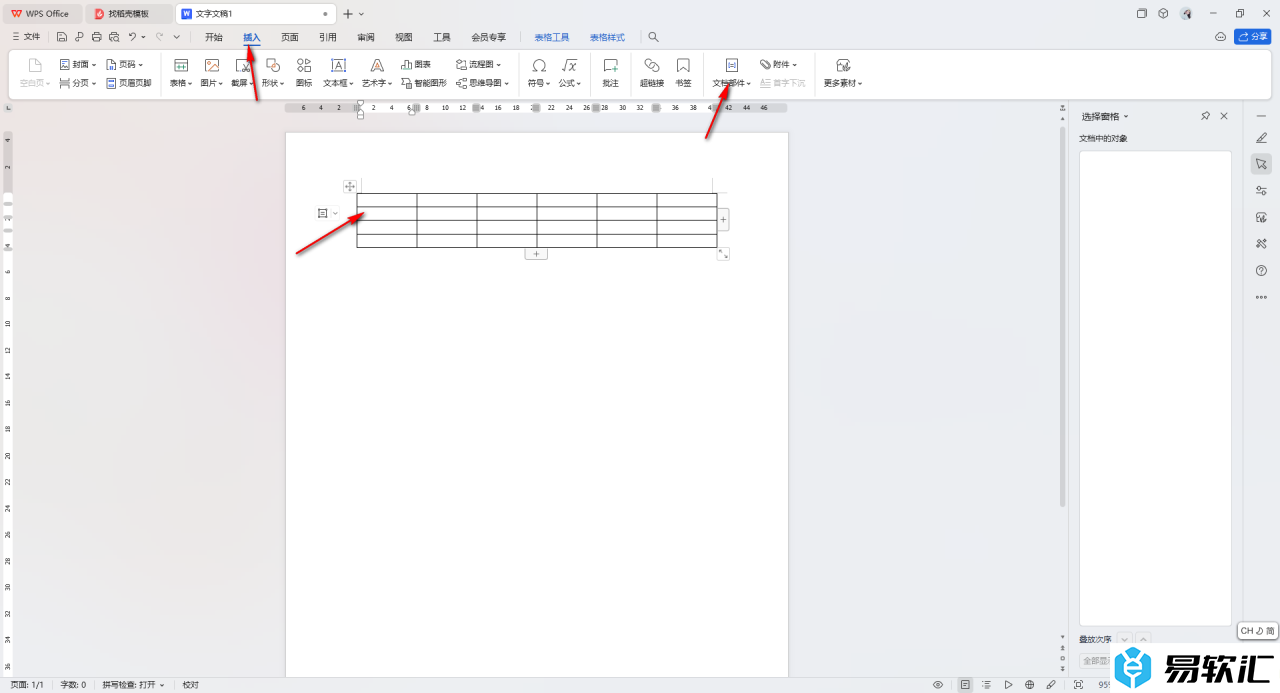
Task: Pin the 选择窗格 selection pane
Action: click(1206, 117)
